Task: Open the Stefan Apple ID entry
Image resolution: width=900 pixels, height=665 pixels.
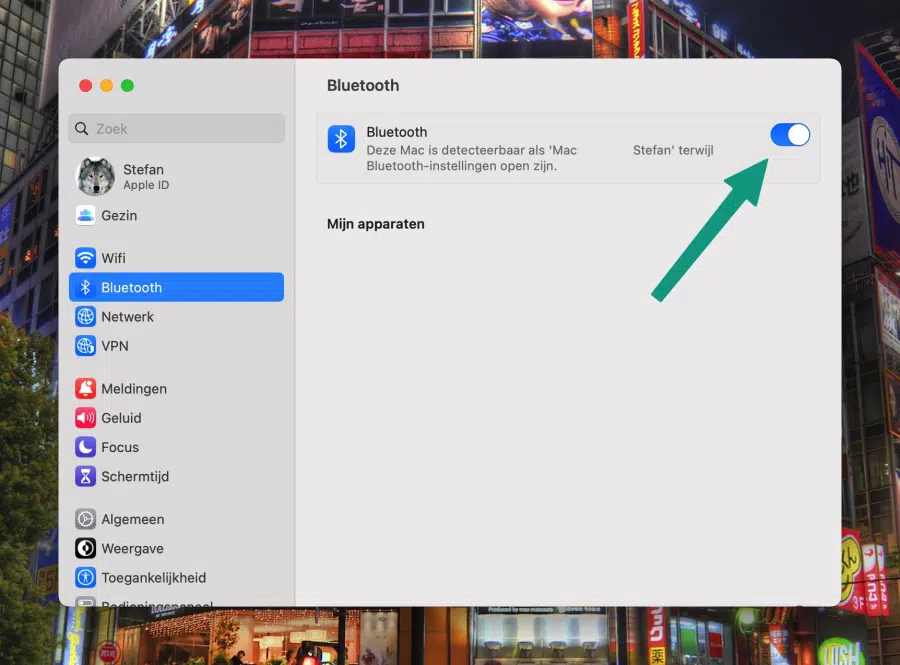Action: coord(176,177)
